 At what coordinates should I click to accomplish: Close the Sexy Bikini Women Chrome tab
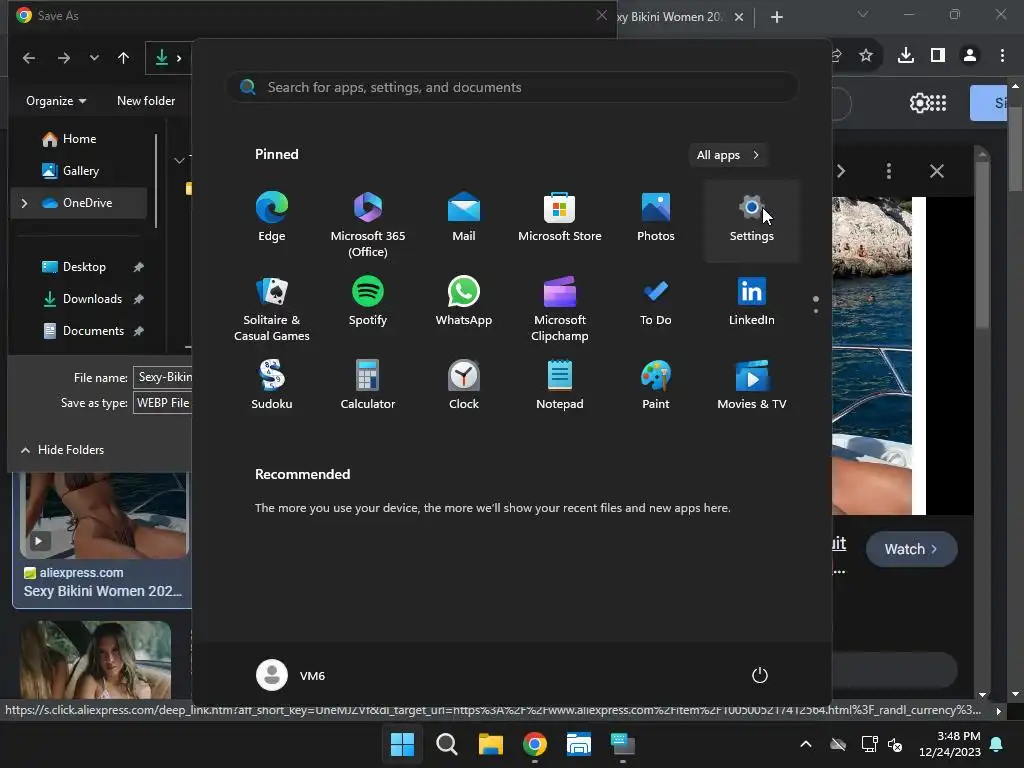point(739,17)
